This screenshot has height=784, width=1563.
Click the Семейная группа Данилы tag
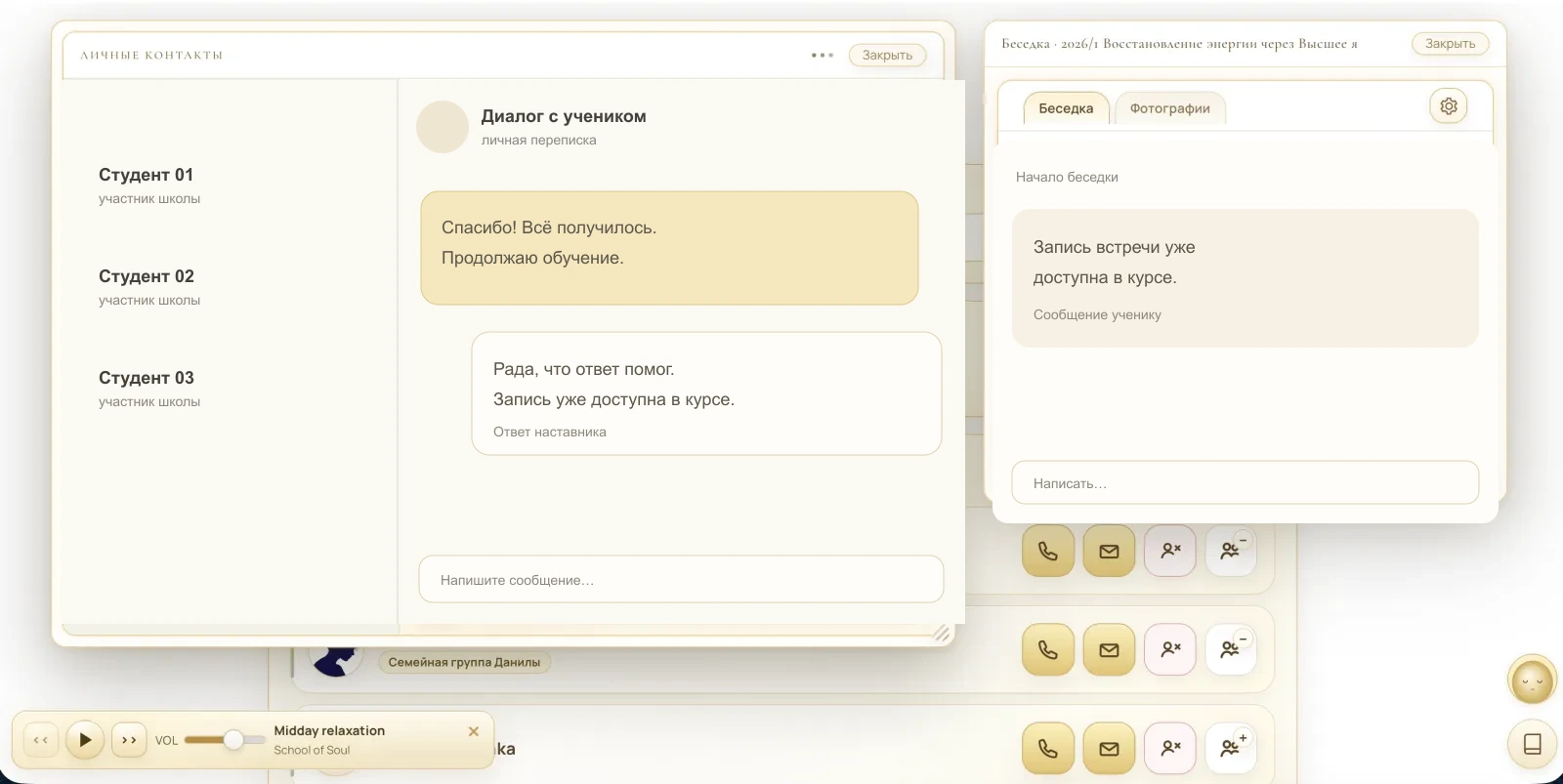(x=464, y=662)
